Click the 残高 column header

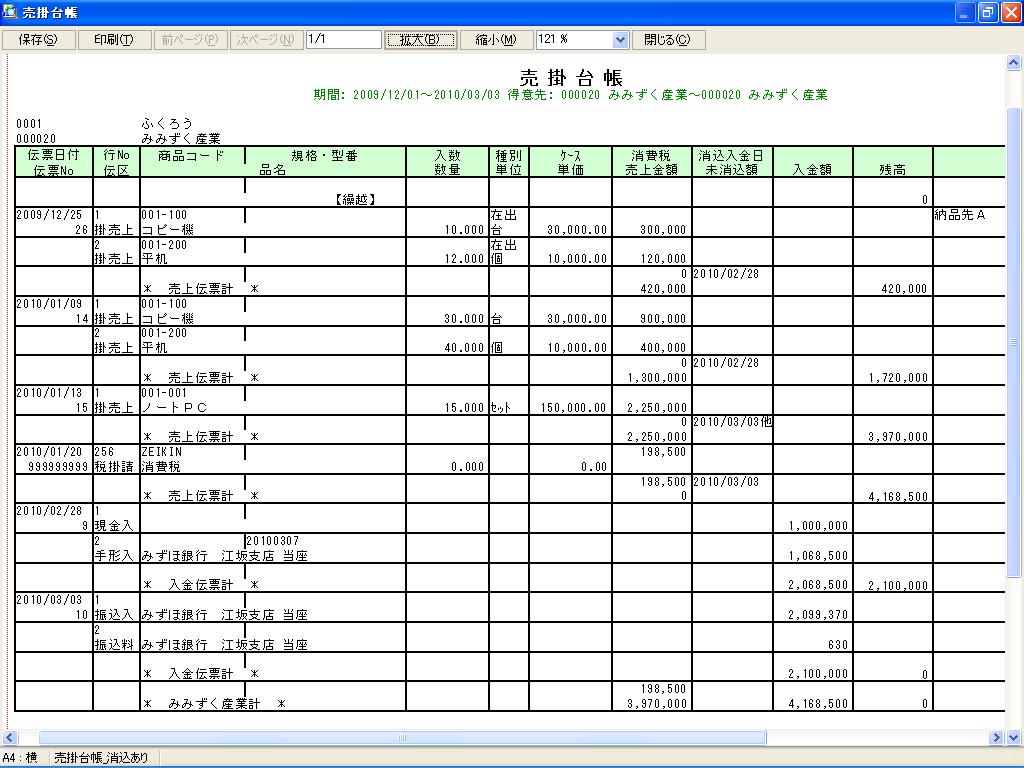point(892,170)
